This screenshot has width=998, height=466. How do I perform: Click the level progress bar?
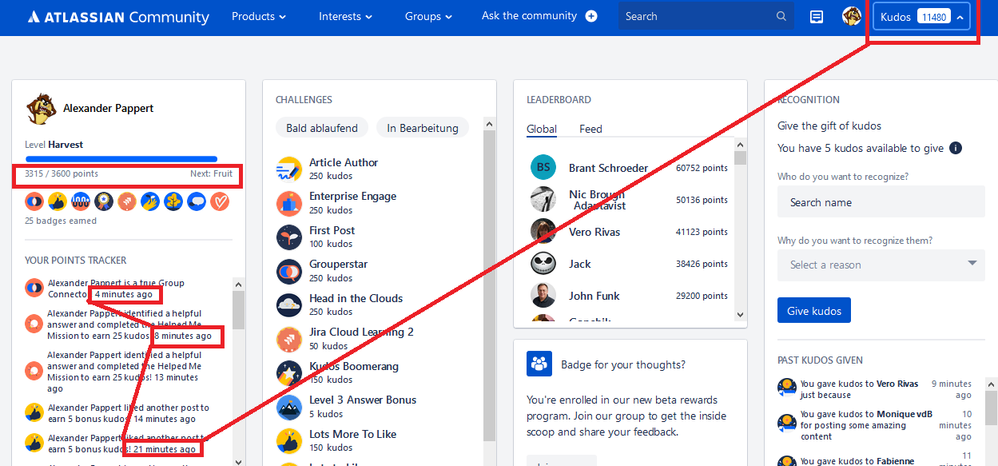tap(121, 159)
